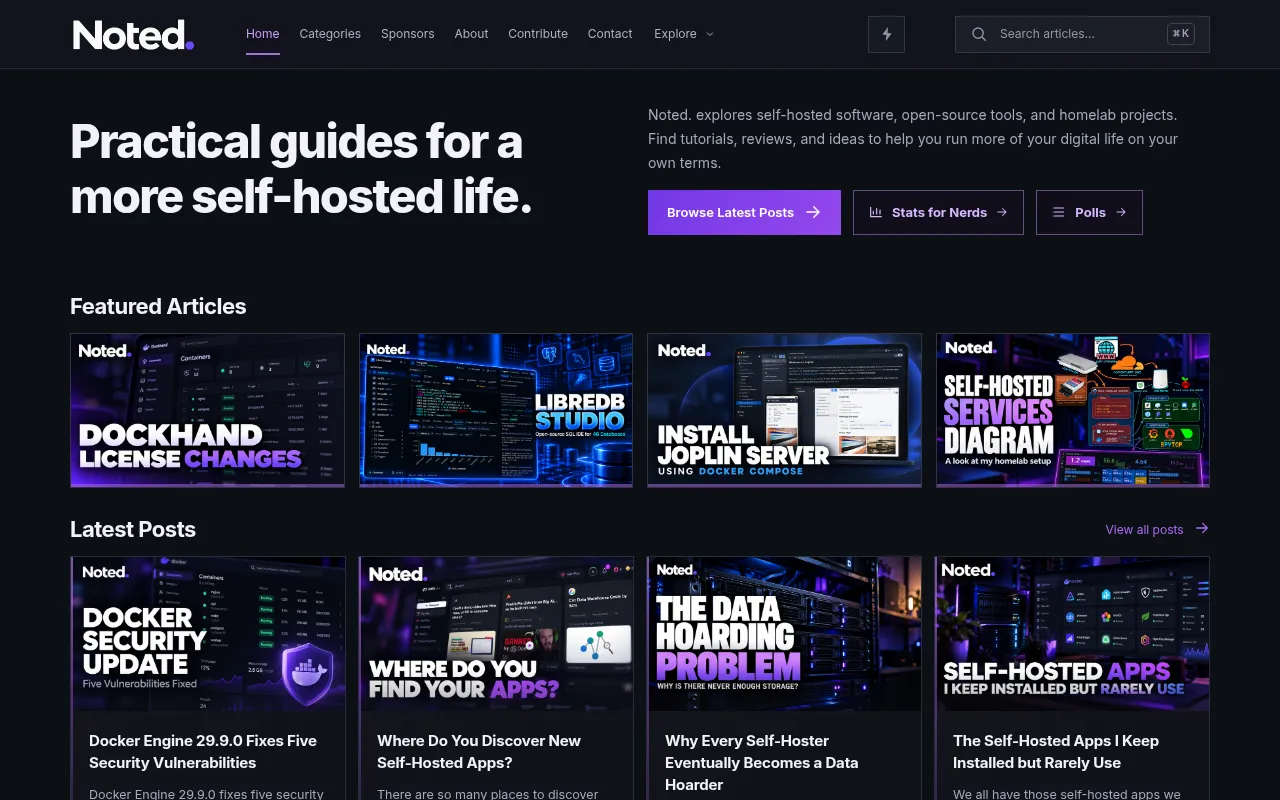The width and height of the screenshot is (1280, 800).
Task: Open the Home nav item
Action: tap(263, 34)
